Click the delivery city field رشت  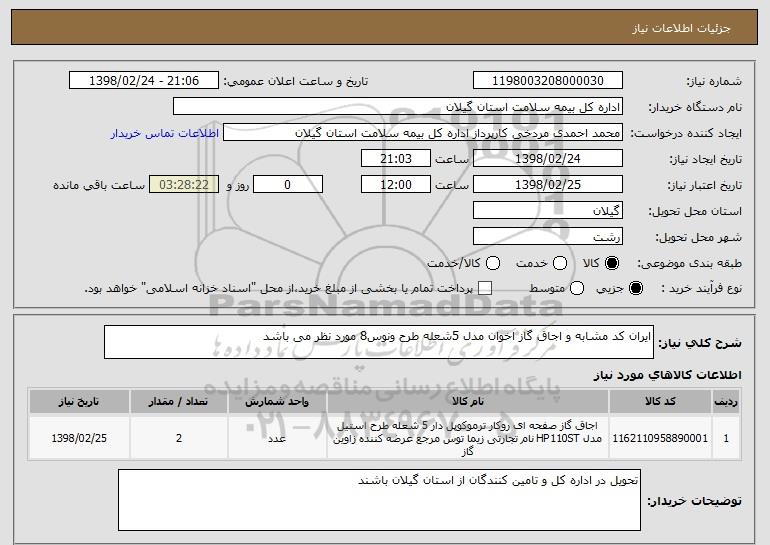(548, 237)
